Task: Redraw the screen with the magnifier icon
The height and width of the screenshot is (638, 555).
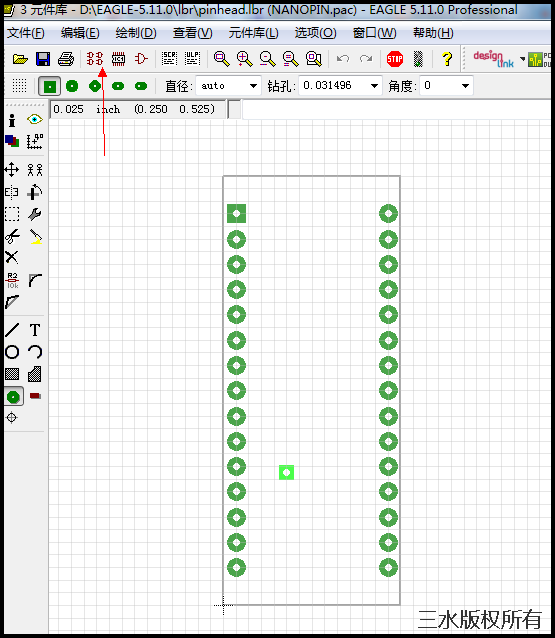Action: 291,59
